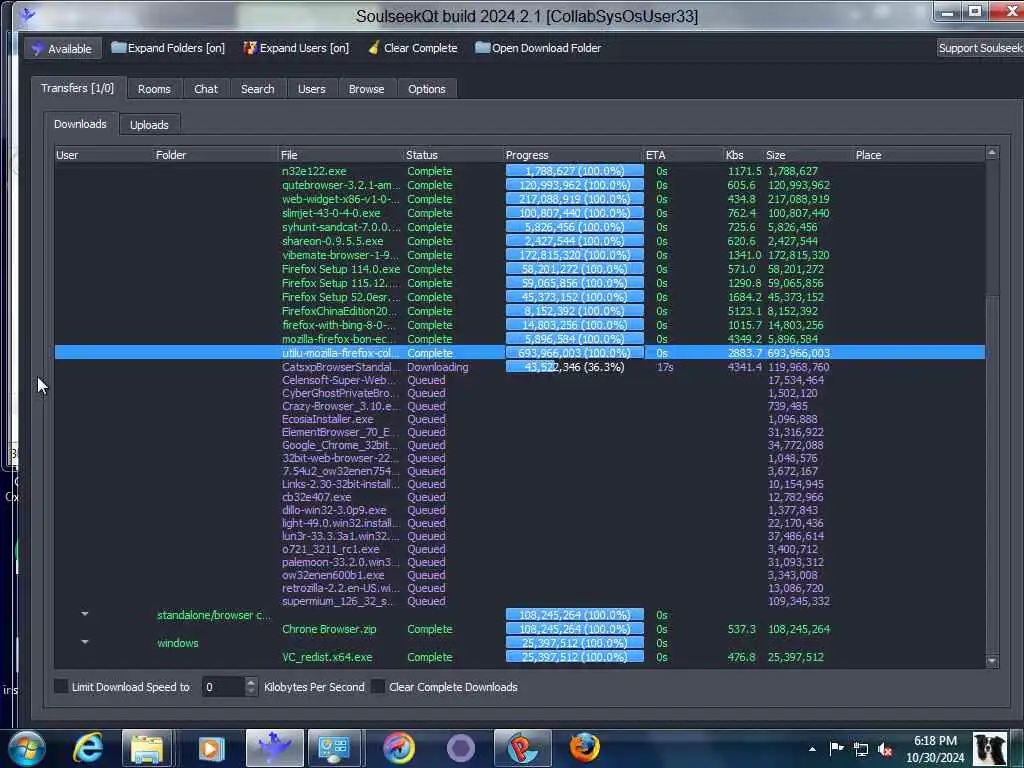Show hidden tray icons arrow
This screenshot has width=1024, height=768.
click(812, 749)
